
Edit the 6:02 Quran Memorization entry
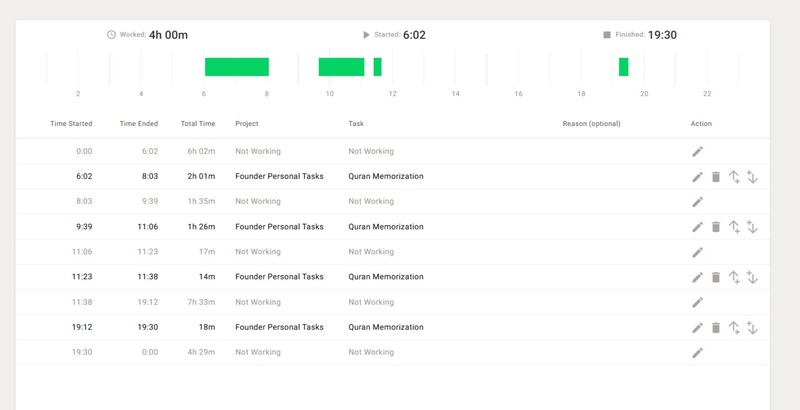(x=697, y=177)
